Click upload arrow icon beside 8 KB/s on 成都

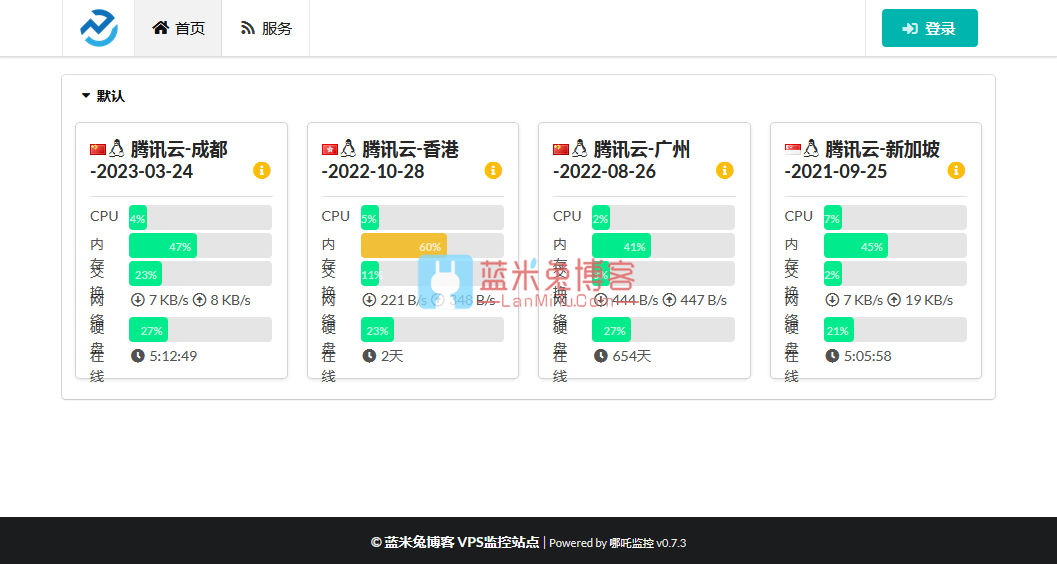coord(200,300)
